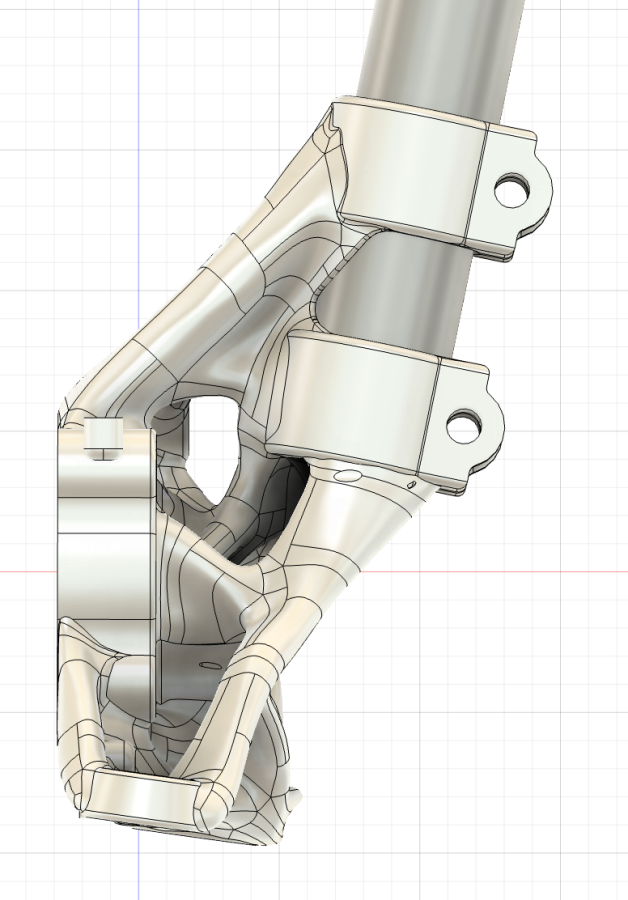Click the small rectangular key atop the hub
The image size is (628, 900).
pos(103,437)
